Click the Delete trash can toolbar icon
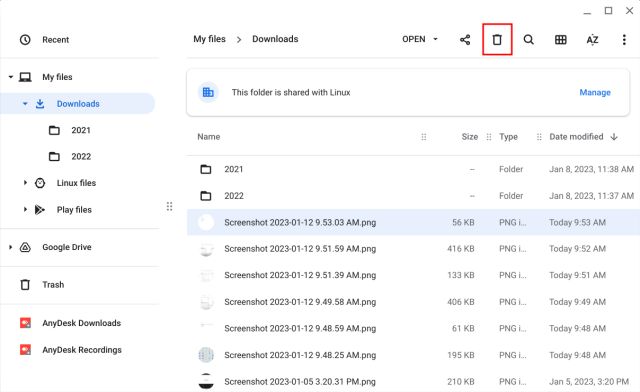The width and height of the screenshot is (640, 392). [x=497, y=40]
